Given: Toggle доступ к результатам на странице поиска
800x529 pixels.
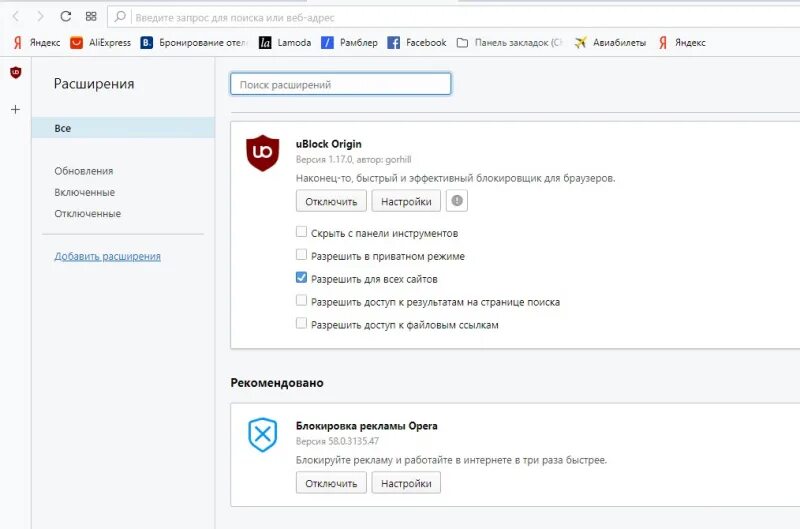Looking at the screenshot, I should point(302,300).
